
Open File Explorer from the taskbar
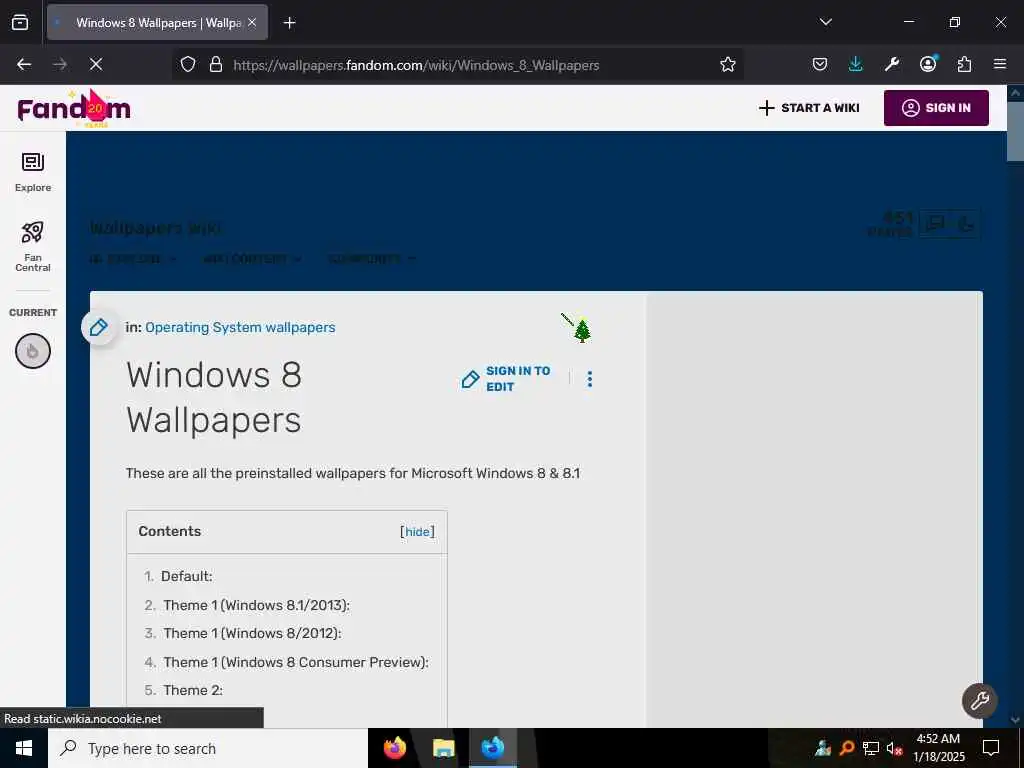point(443,748)
